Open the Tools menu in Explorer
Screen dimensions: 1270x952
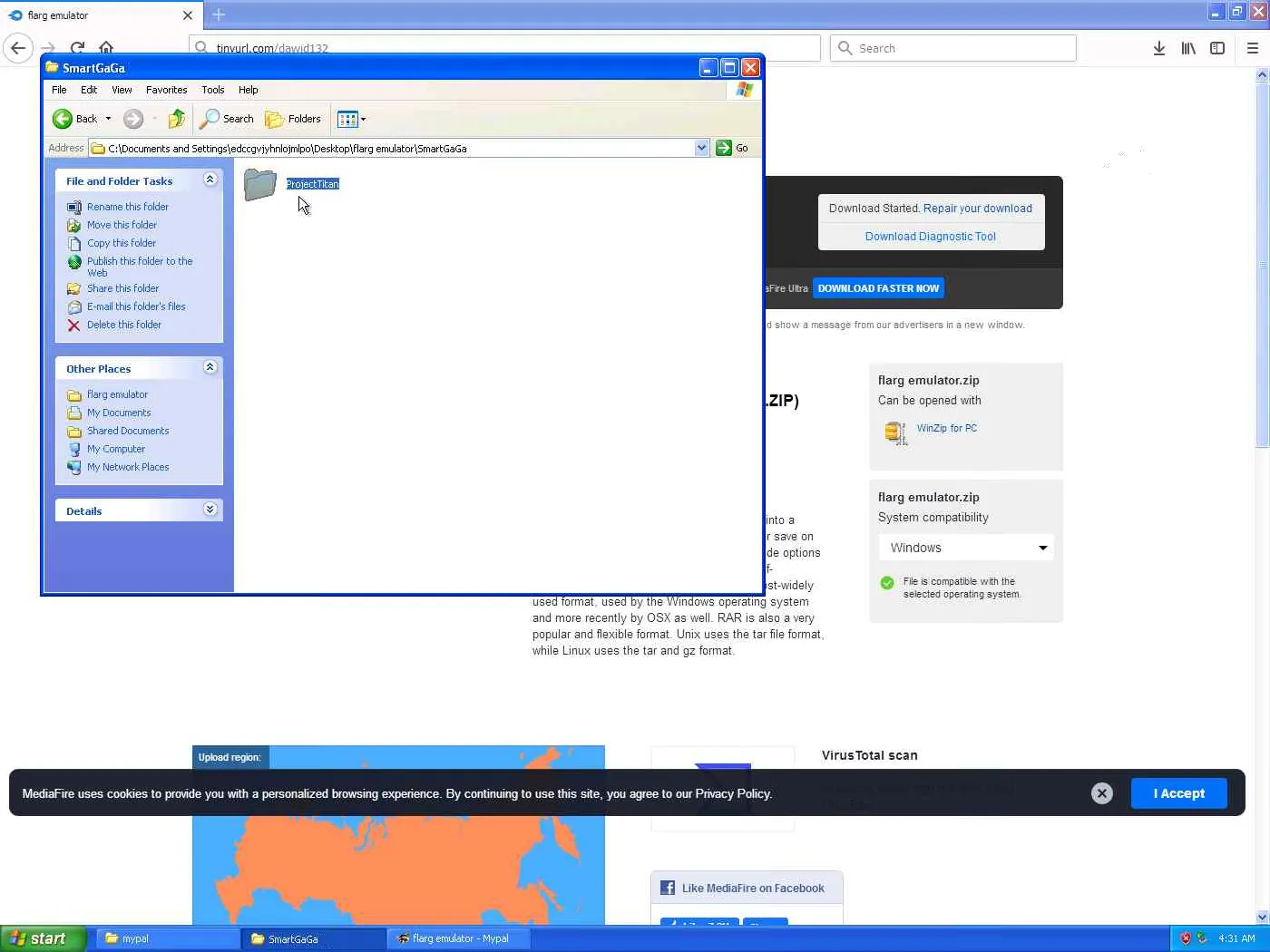click(213, 90)
